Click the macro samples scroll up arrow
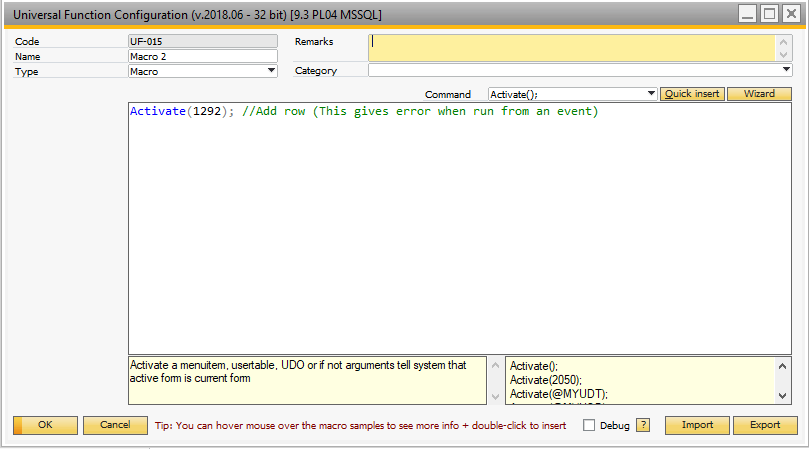 coord(783,366)
